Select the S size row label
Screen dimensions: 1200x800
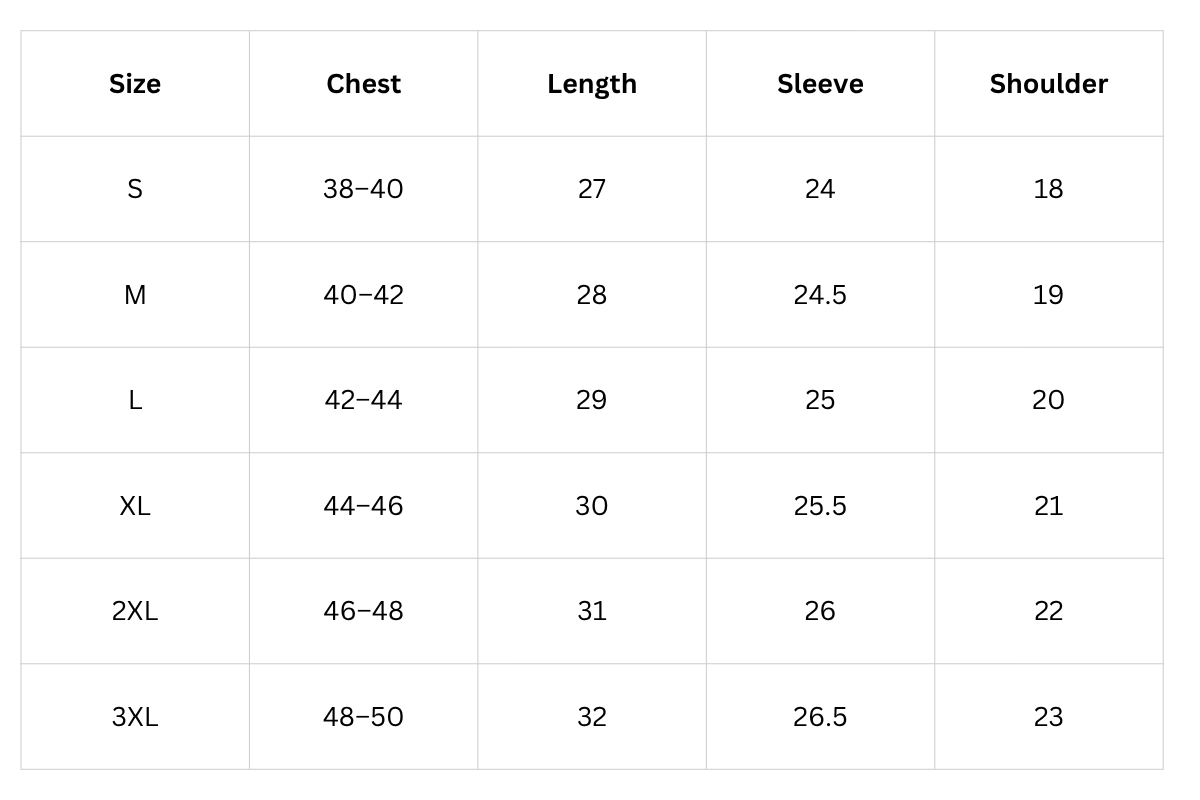[135, 189]
